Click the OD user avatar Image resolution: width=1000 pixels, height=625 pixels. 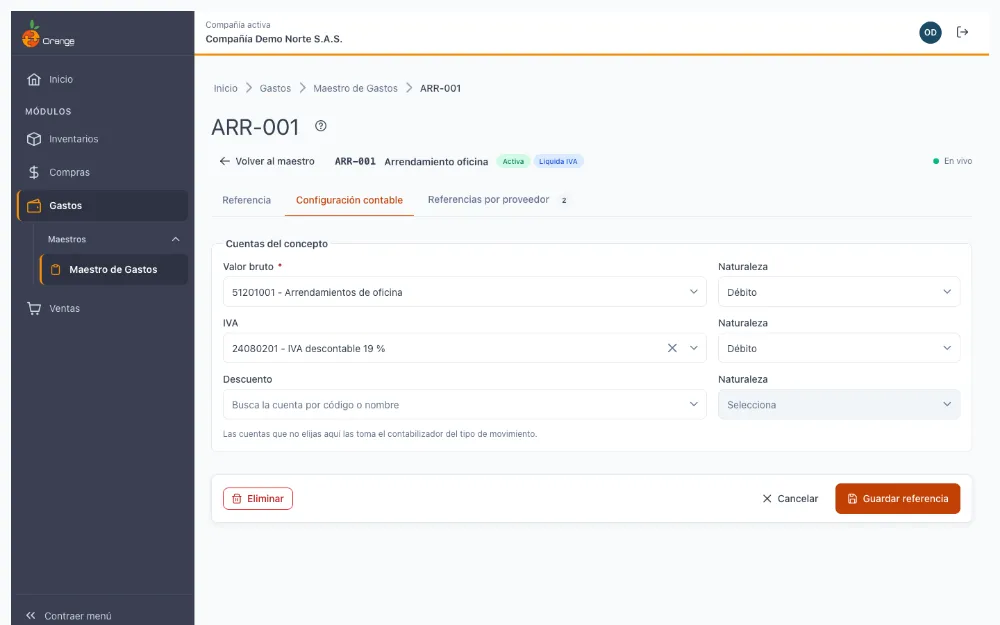(930, 33)
